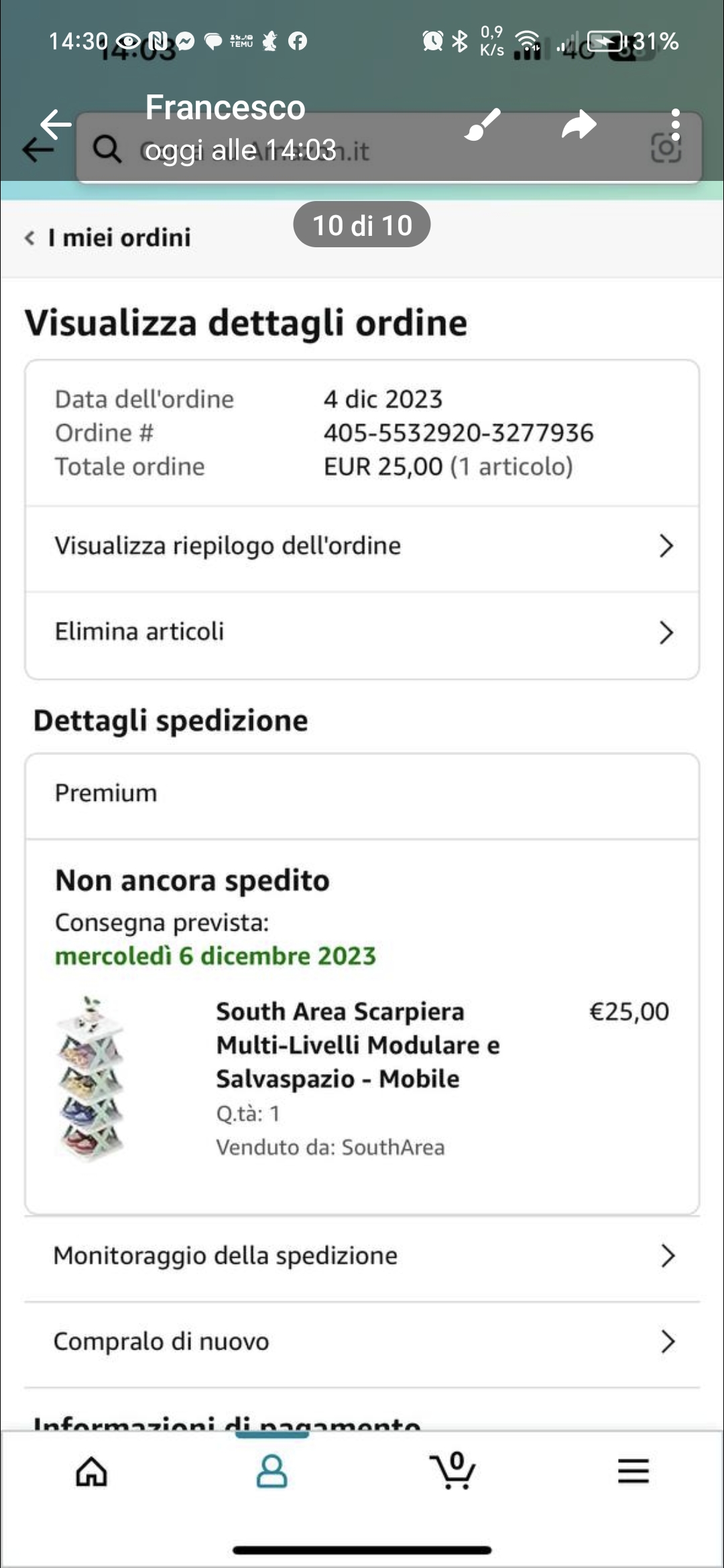Tap the white back arrow icon
Viewport: 724px width, 1568px height.
click(x=56, y=124)
